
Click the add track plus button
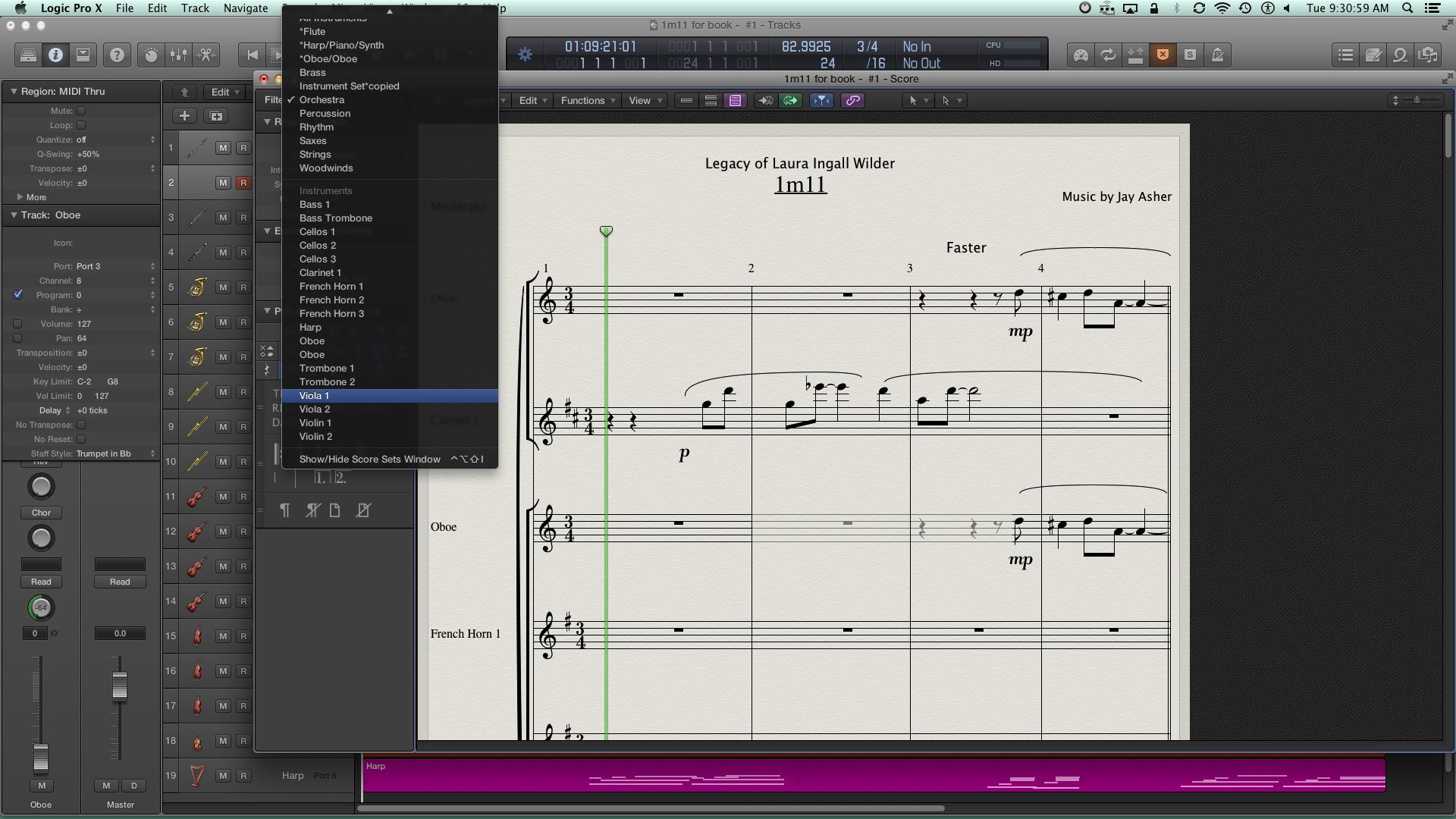tap(184, 115)
